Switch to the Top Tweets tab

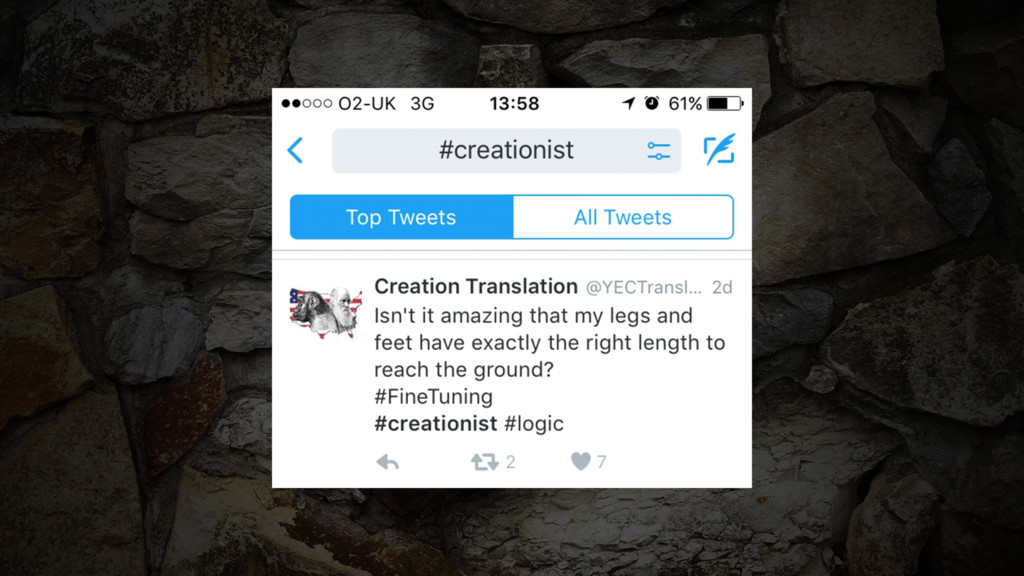pos(402,217)
